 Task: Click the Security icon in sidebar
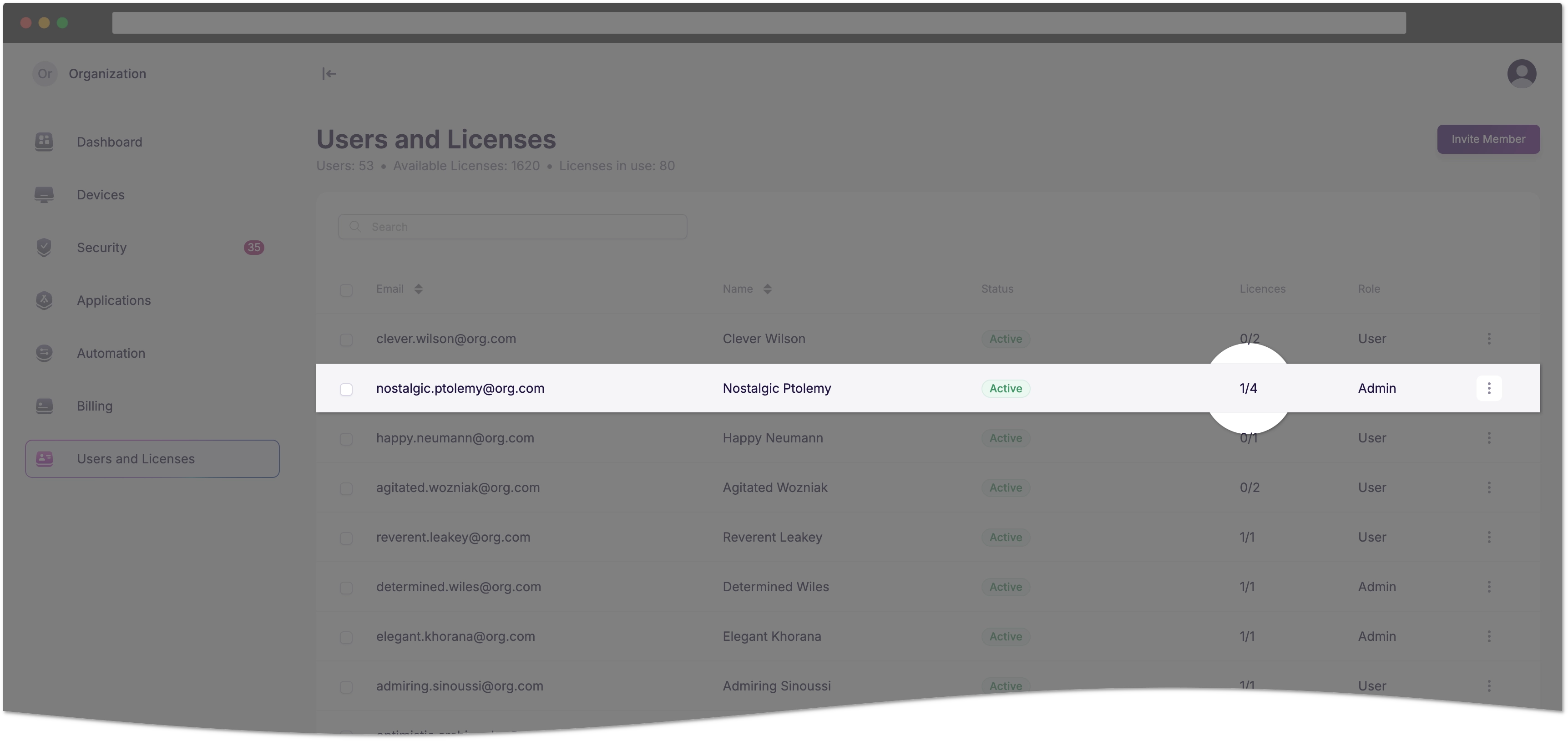click(x=44, y=248)
